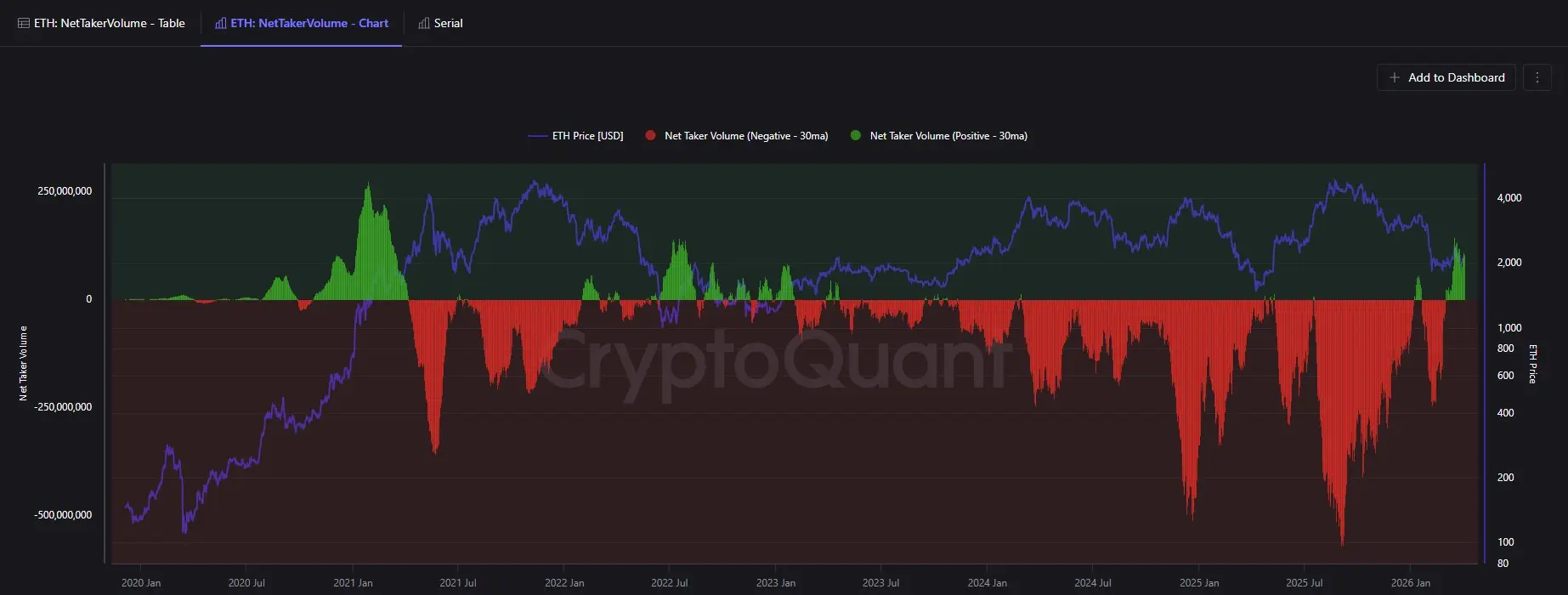
Task: Select the ETH: NetTakerVolume - Chart tab
Action: (x=302, y=23)
